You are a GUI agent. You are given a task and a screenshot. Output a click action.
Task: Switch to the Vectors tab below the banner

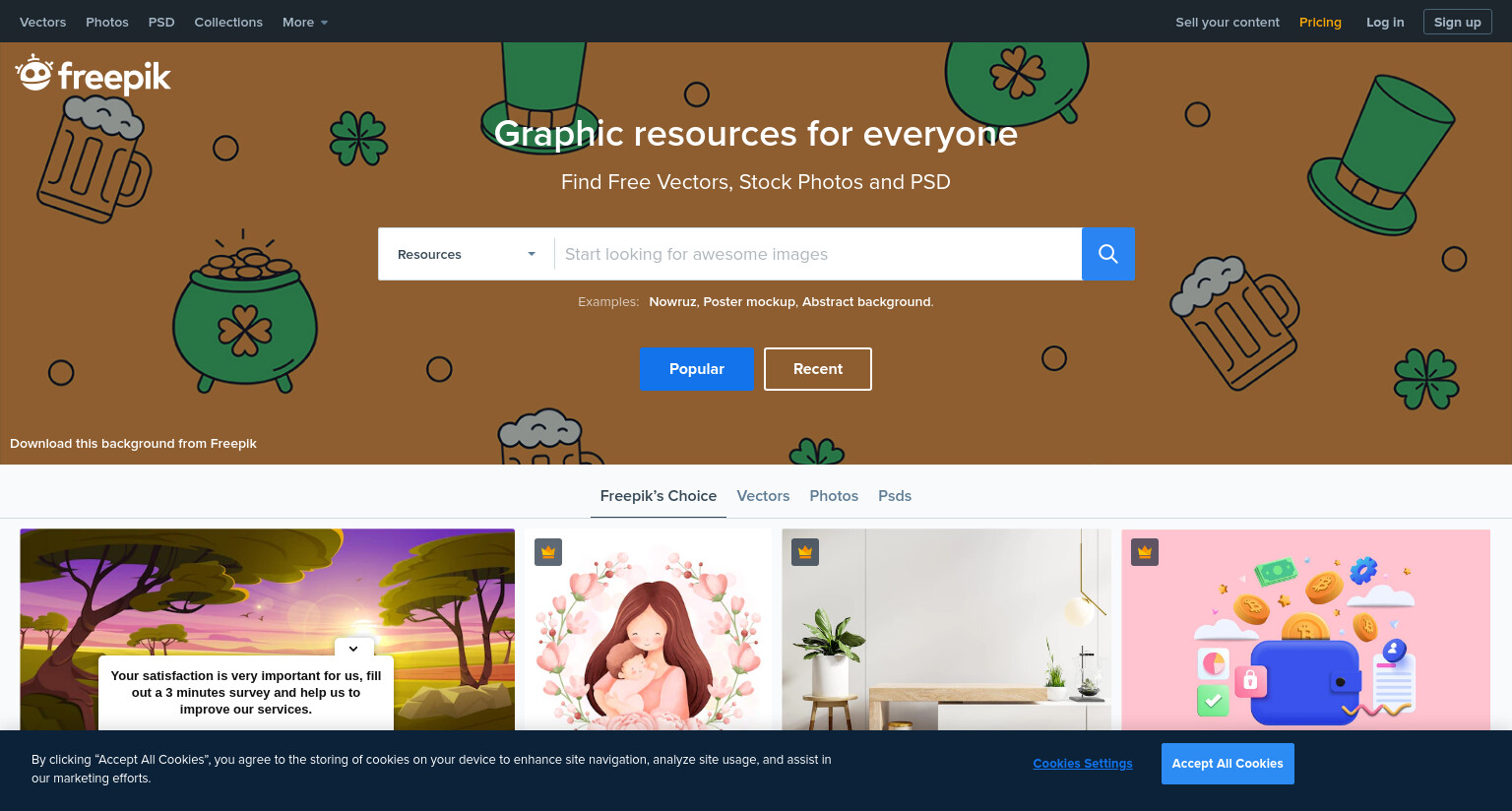763,496
